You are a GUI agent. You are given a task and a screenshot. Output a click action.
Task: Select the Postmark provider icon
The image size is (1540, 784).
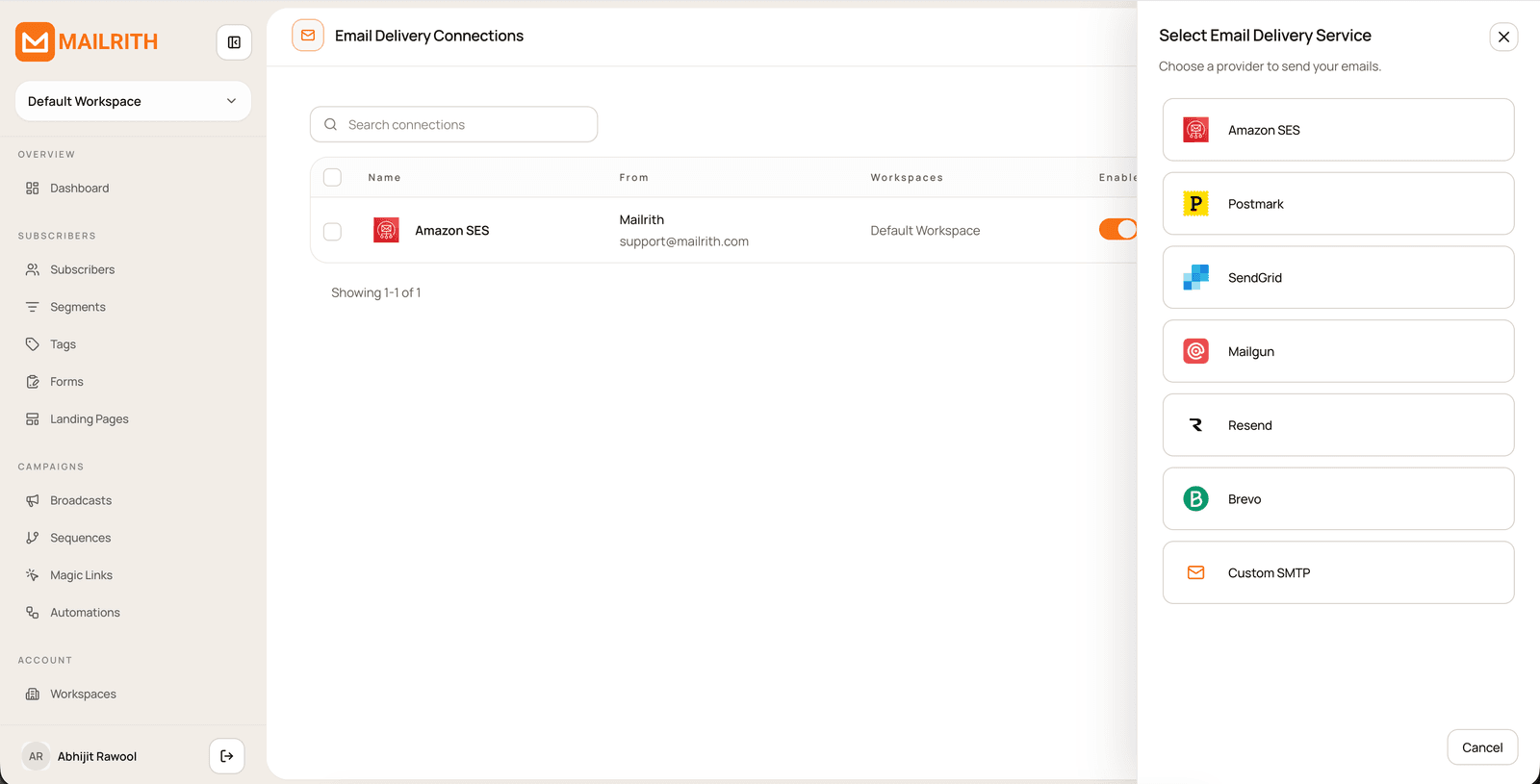[1195, 204]
